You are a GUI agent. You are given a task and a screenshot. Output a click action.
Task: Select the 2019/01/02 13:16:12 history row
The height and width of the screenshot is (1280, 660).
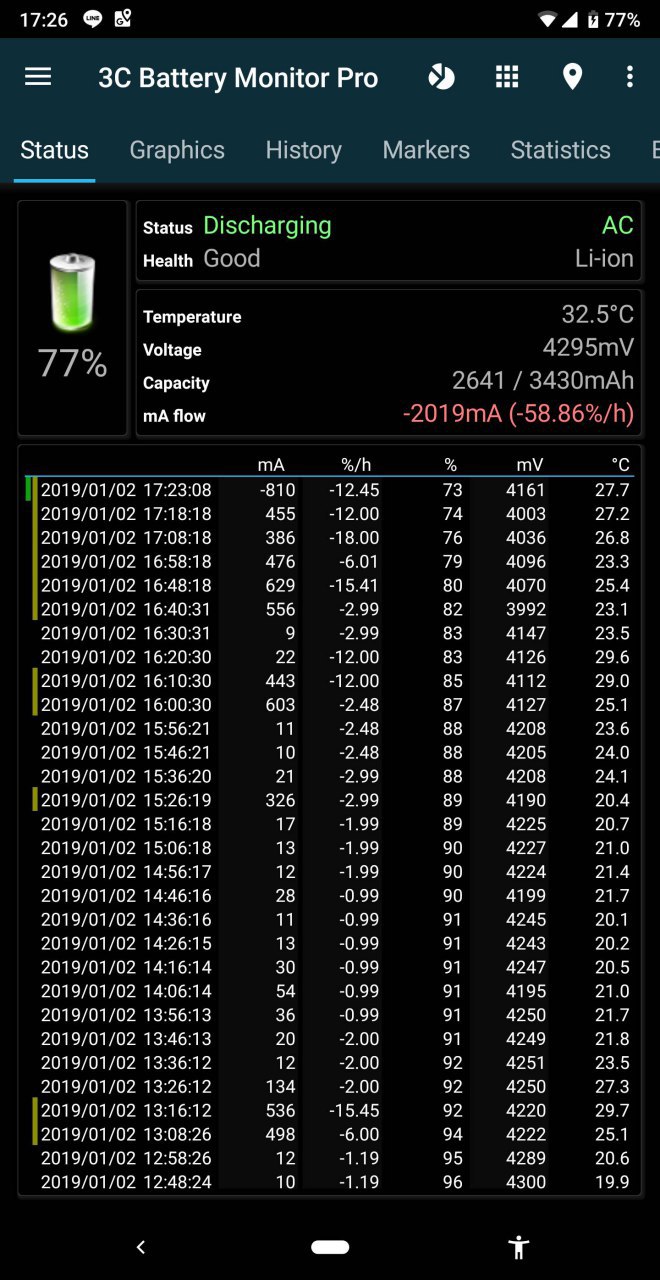(x=330, y=1111)
